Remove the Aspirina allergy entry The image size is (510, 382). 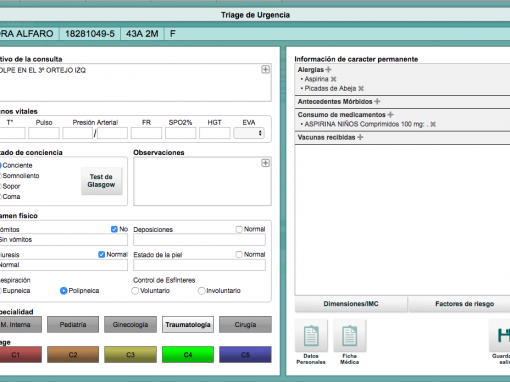[333, 79]
